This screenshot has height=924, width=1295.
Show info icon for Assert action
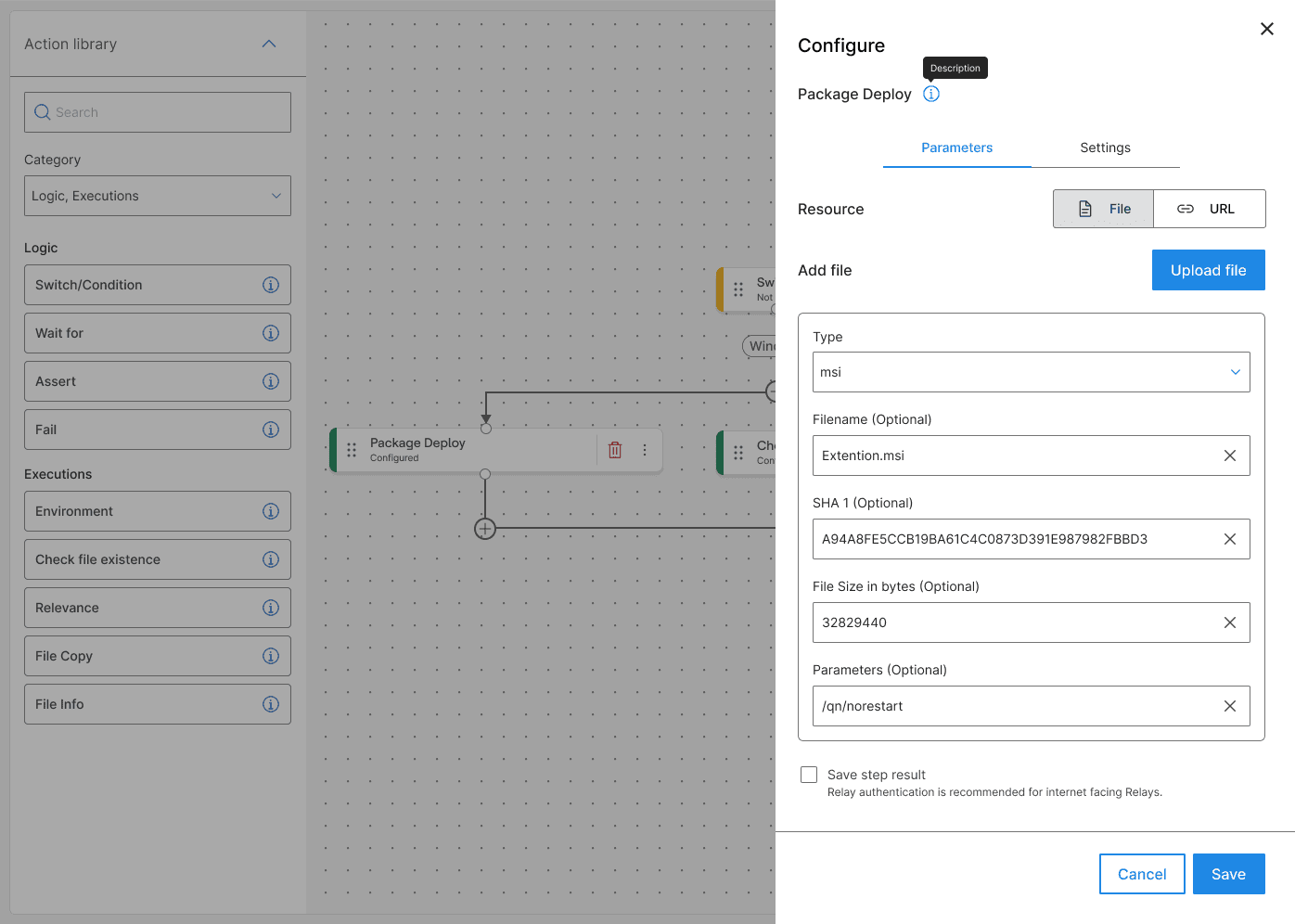(271, 381)
